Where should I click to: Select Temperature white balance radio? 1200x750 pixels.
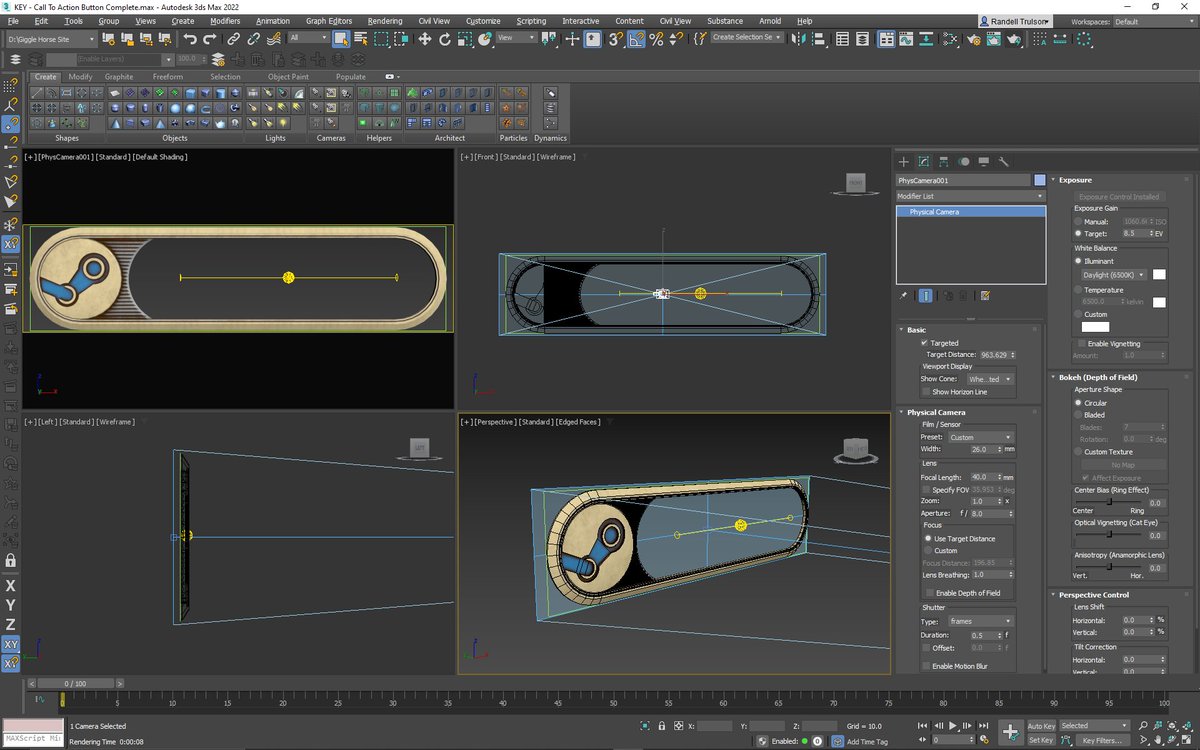tap(1078, 290)
